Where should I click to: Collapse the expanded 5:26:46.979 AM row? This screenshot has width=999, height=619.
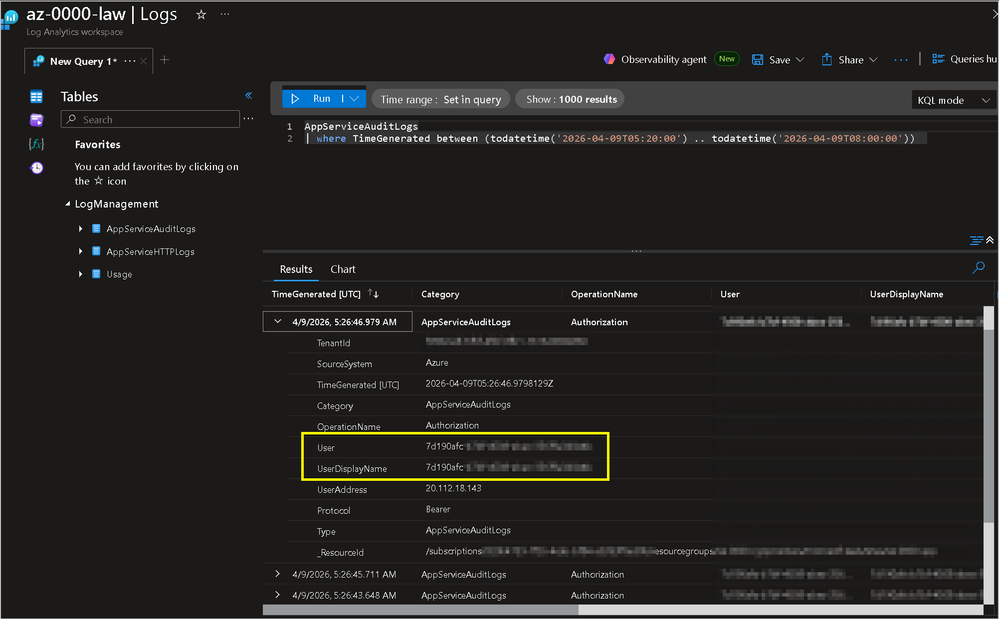277,322
